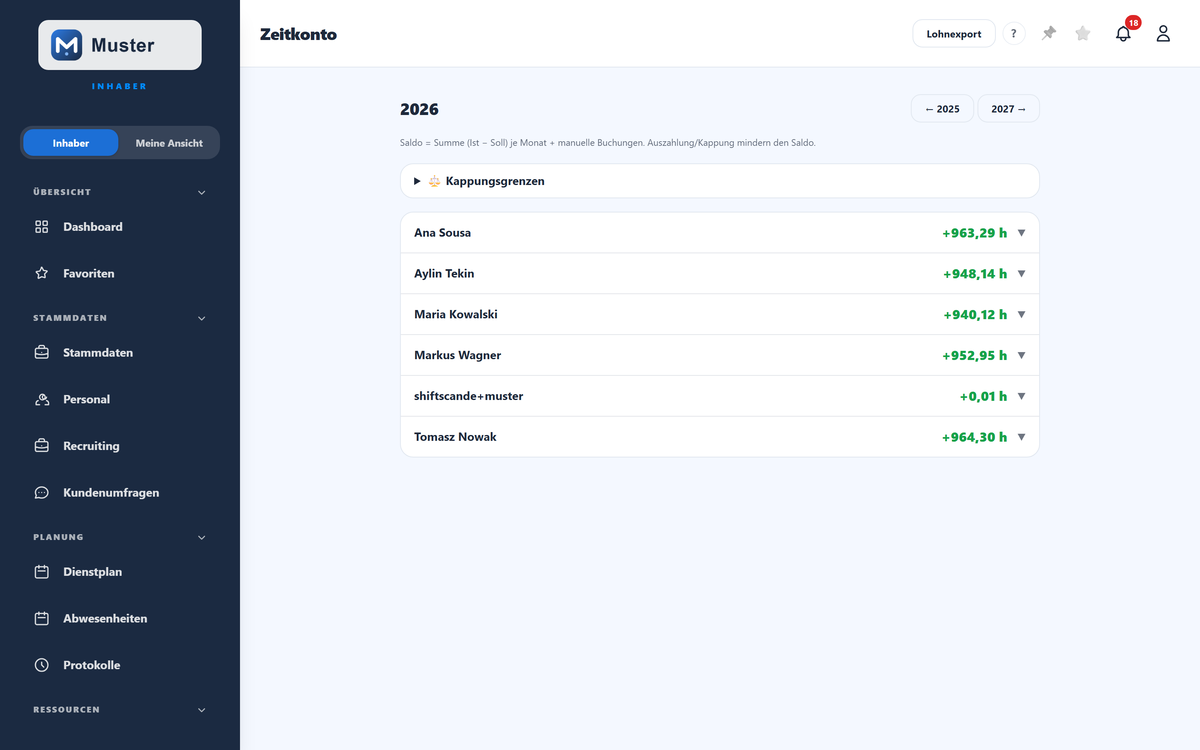Expand shiftscande+muster row arrow

coord(1021,396)
